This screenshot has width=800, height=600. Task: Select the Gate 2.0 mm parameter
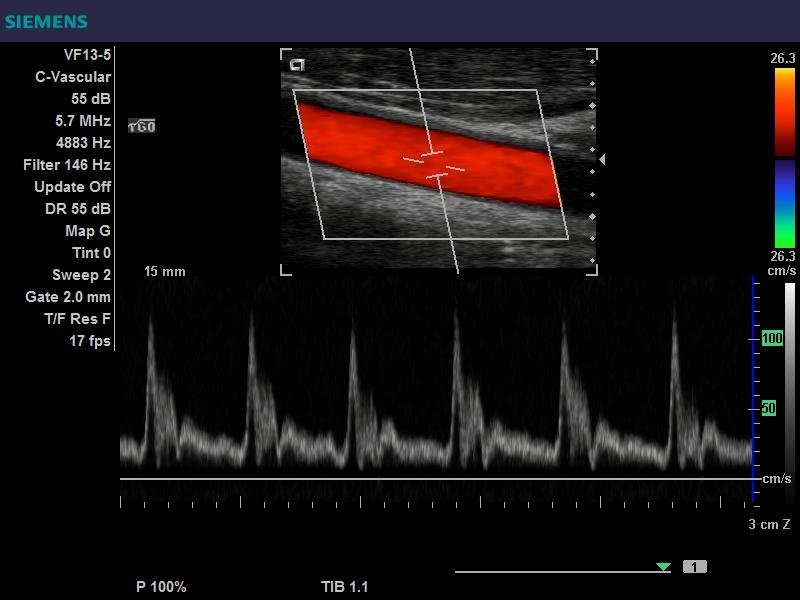tap(68, 297)
